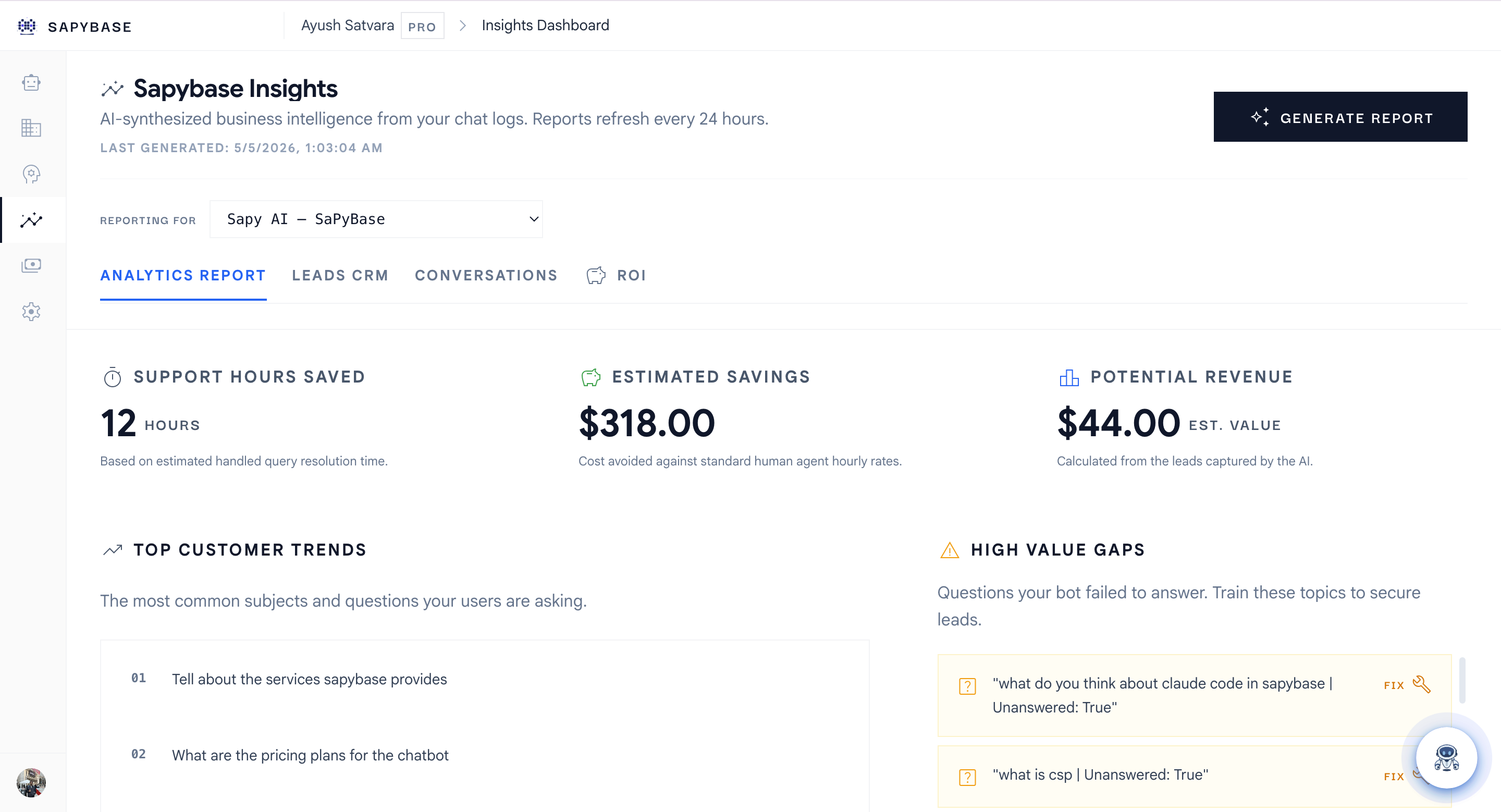Open the building grid sidebar icon
Viewport: 1501px width, 812px height.
click(31, 128)
